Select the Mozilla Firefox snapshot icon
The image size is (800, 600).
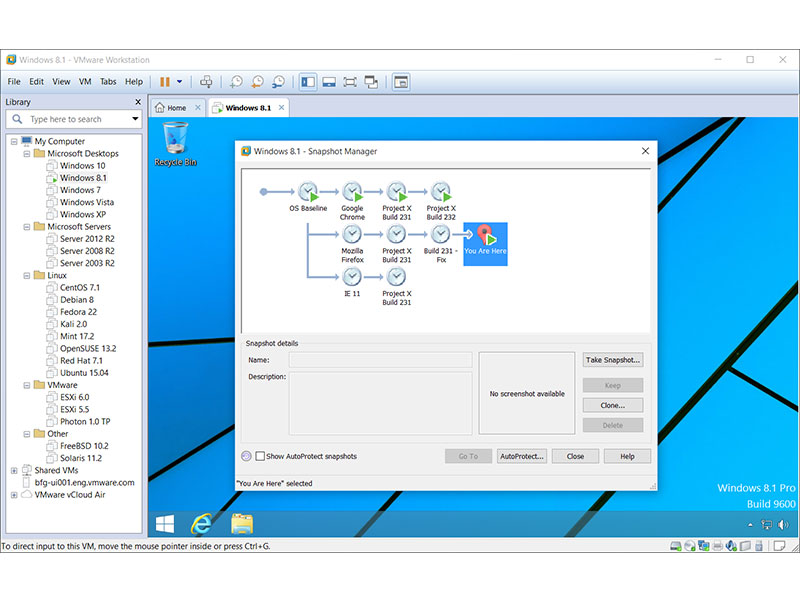click(352, 234)
